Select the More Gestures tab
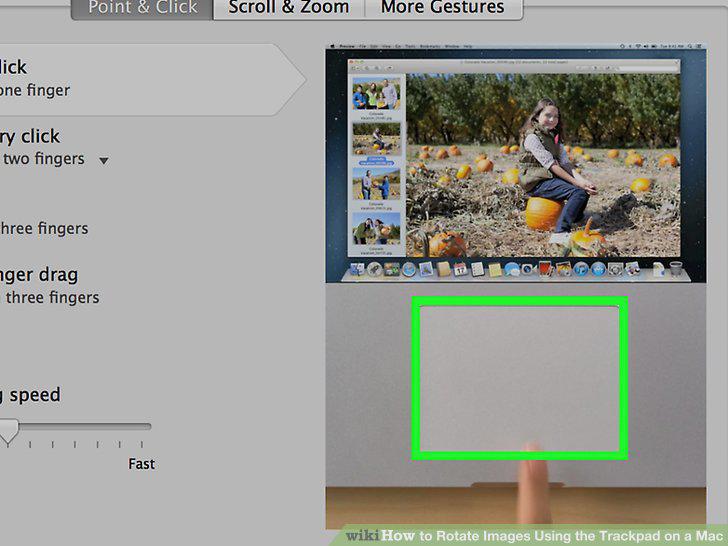The width and height of the screenshot is (728, 546). 443,8
